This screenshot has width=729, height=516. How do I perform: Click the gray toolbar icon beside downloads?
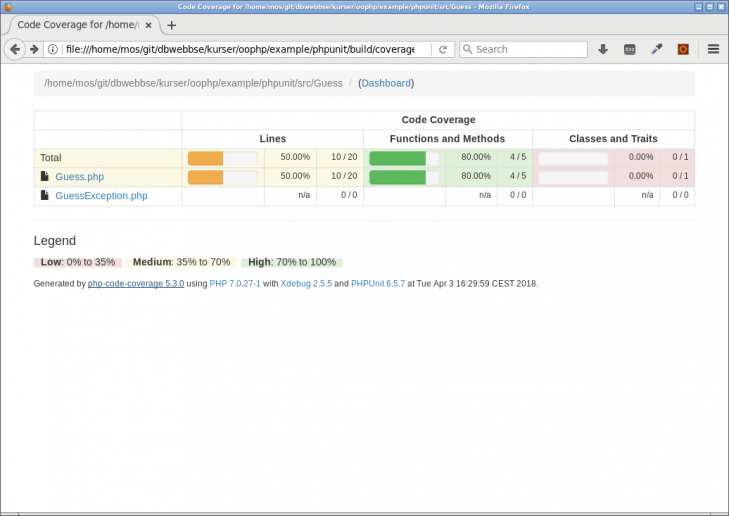pyautogui.click(x=630, y=49)
